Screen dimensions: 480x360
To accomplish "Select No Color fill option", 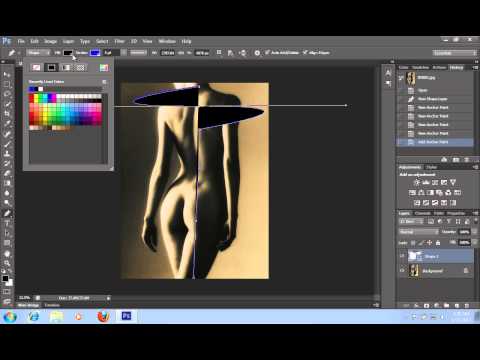I will (36, 68).
